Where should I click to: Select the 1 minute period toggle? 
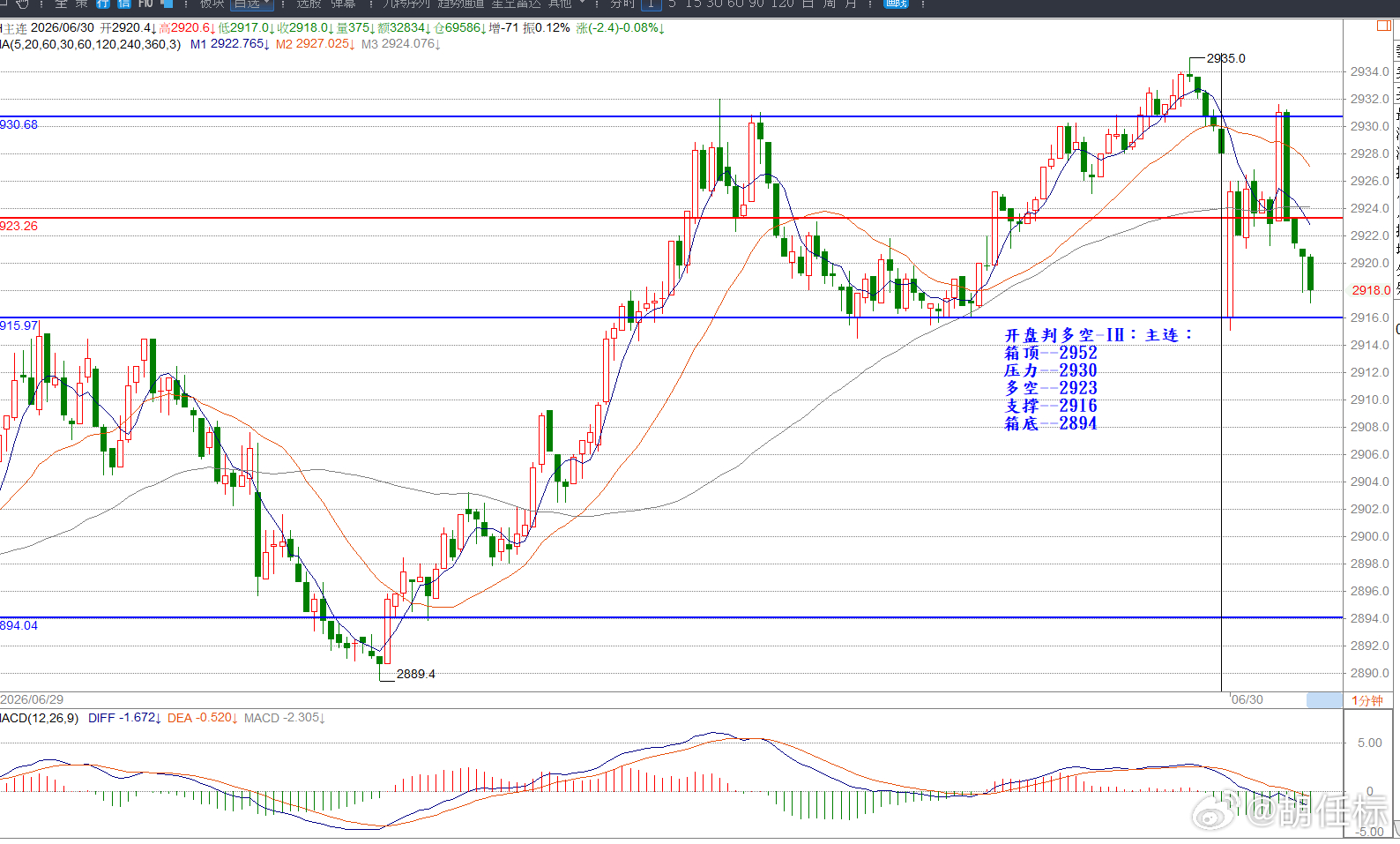pyautogui.click(x=651, y=4)
